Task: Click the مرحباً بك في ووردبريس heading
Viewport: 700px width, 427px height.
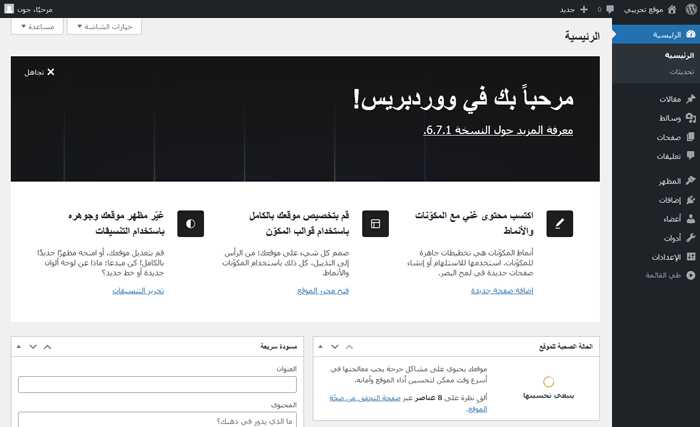Action: point(463,99)
